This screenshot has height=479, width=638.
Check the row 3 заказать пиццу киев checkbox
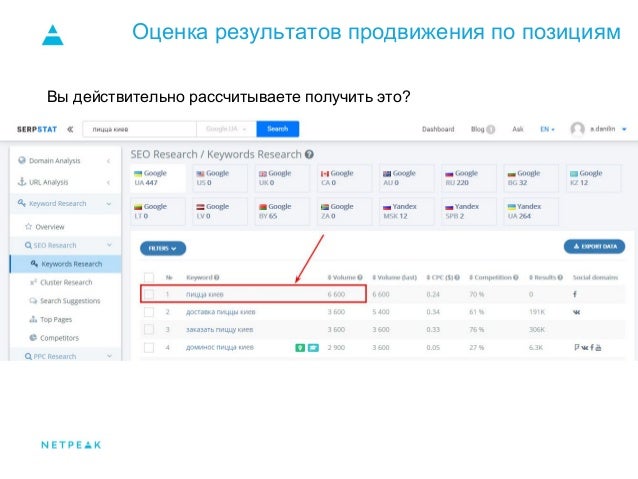pos(149,330)
